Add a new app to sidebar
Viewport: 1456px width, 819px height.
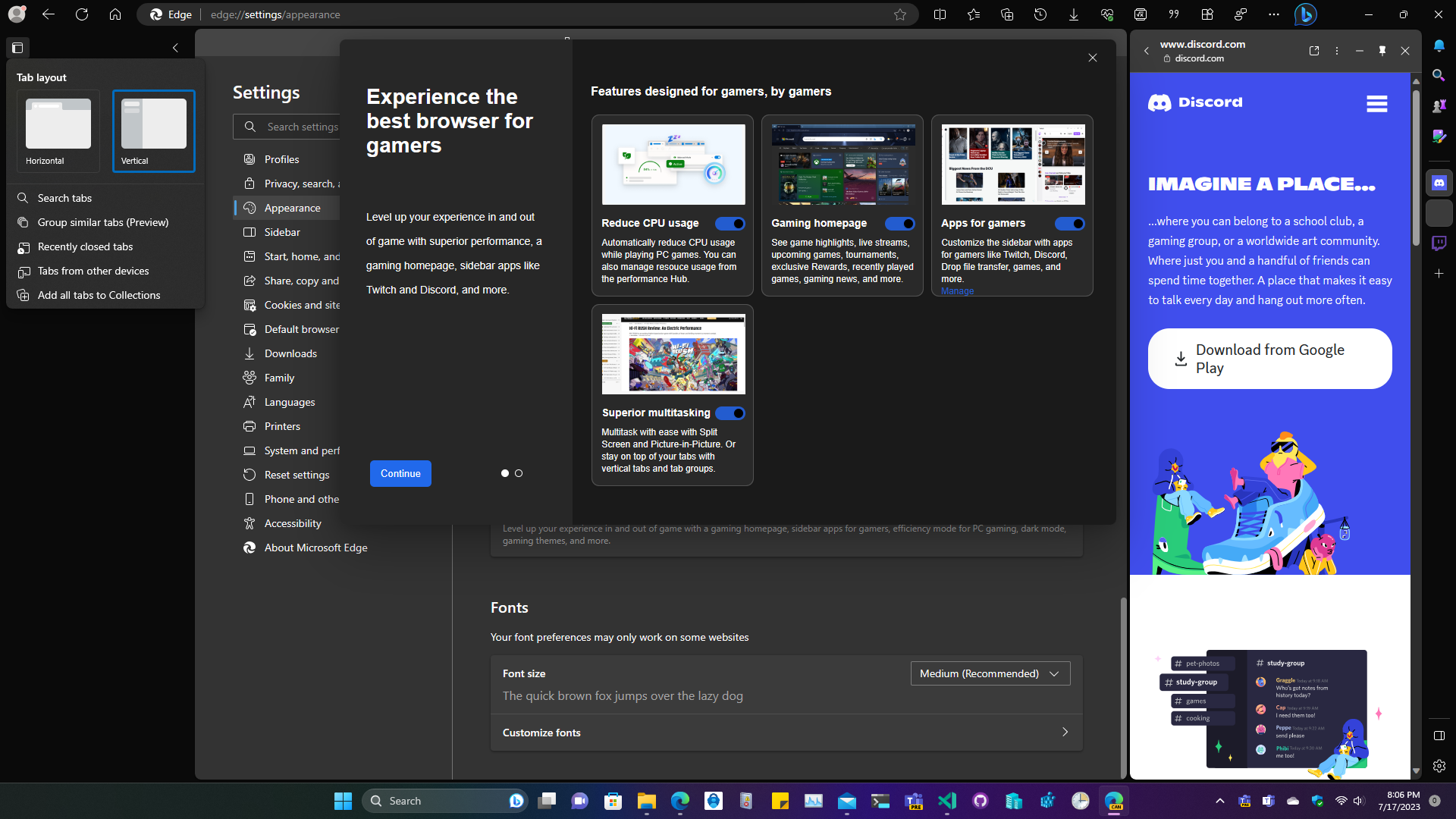tap(1439, 273)
